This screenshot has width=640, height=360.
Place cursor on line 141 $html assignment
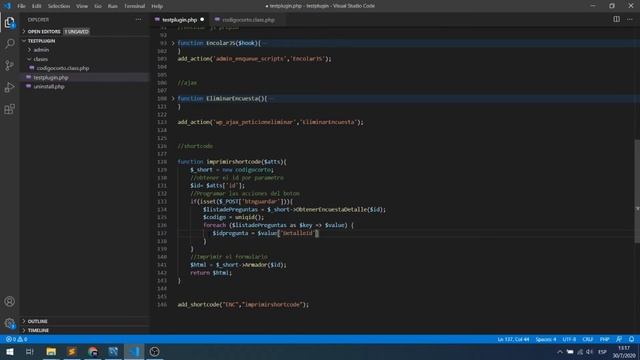(238, 265)
